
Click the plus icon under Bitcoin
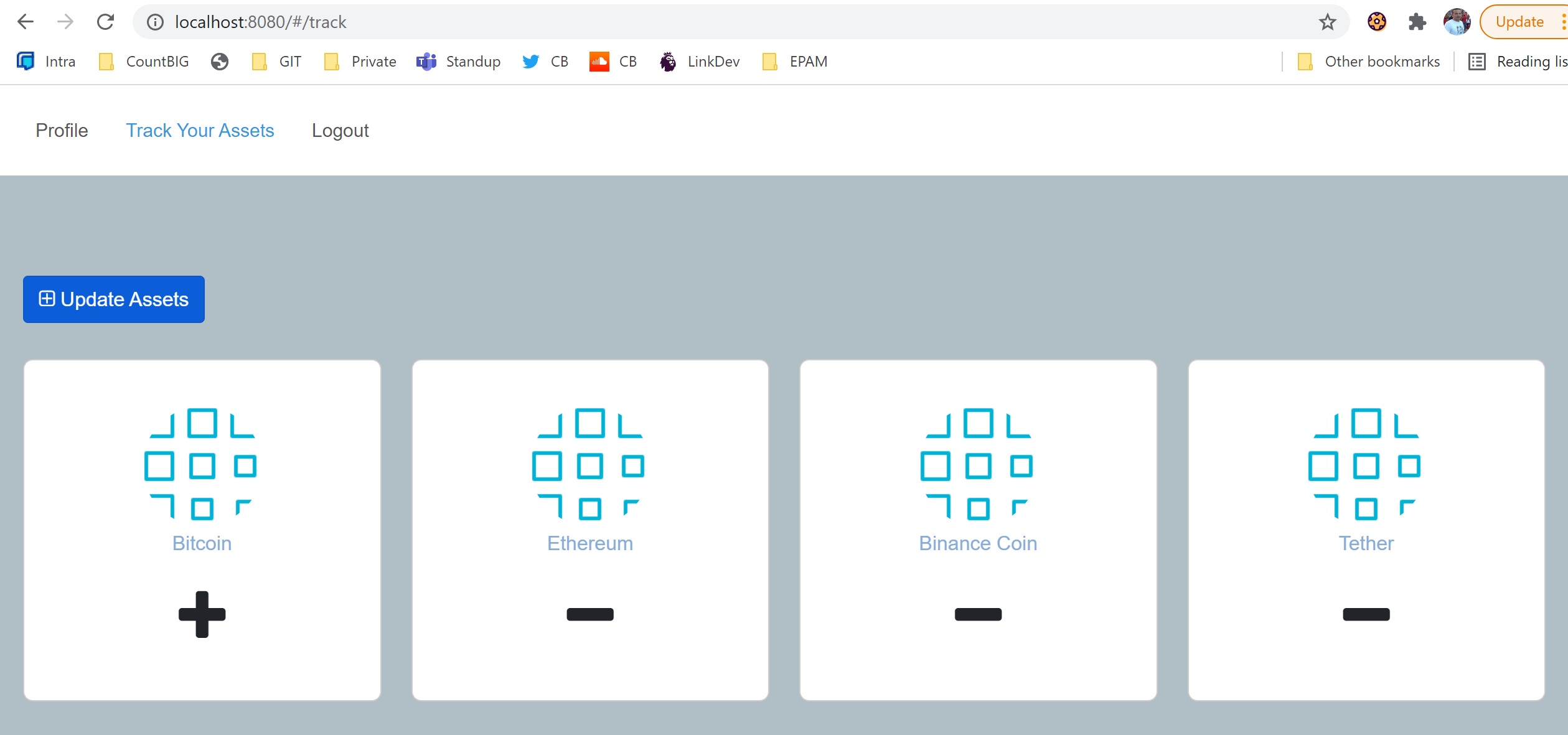(x=201, y=614)
